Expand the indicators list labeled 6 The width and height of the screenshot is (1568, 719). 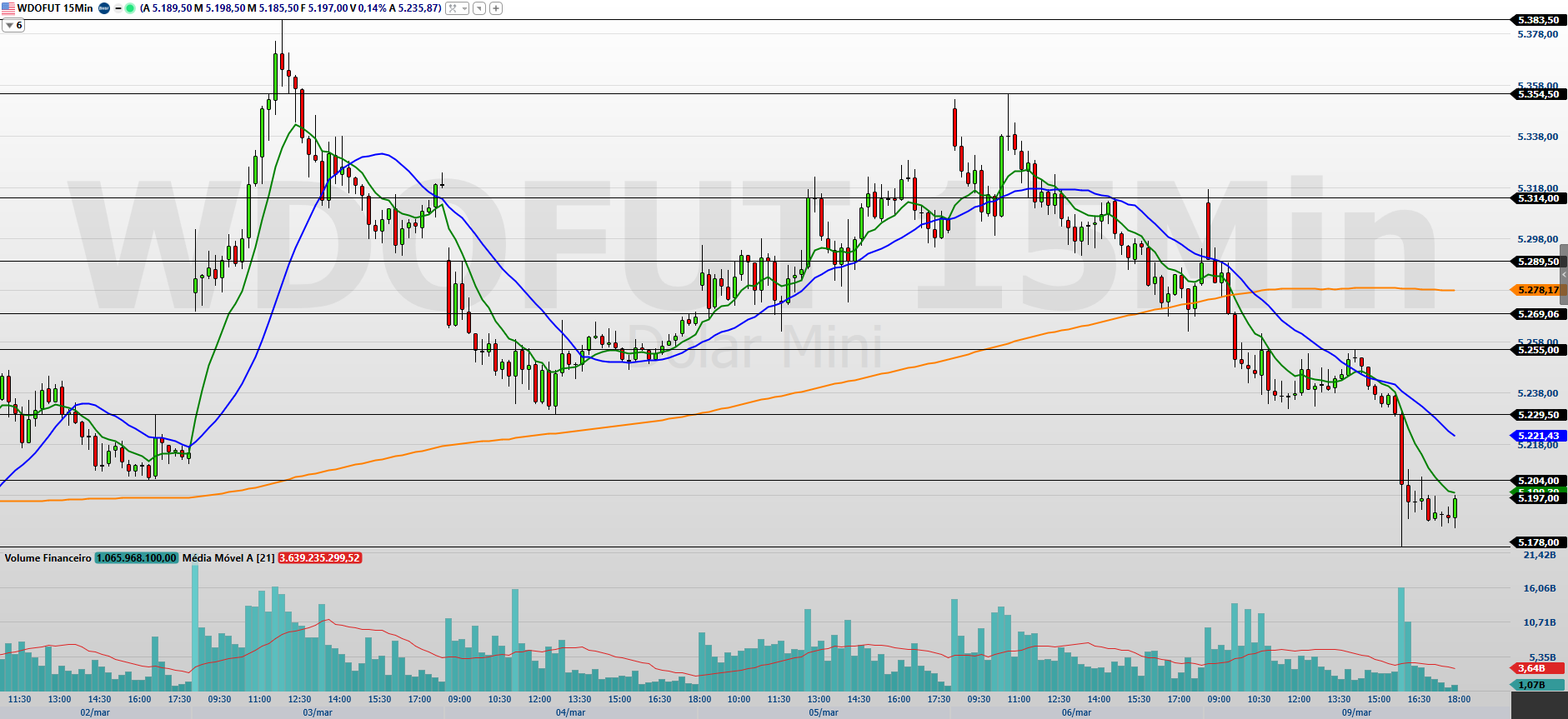click(14, 26)
